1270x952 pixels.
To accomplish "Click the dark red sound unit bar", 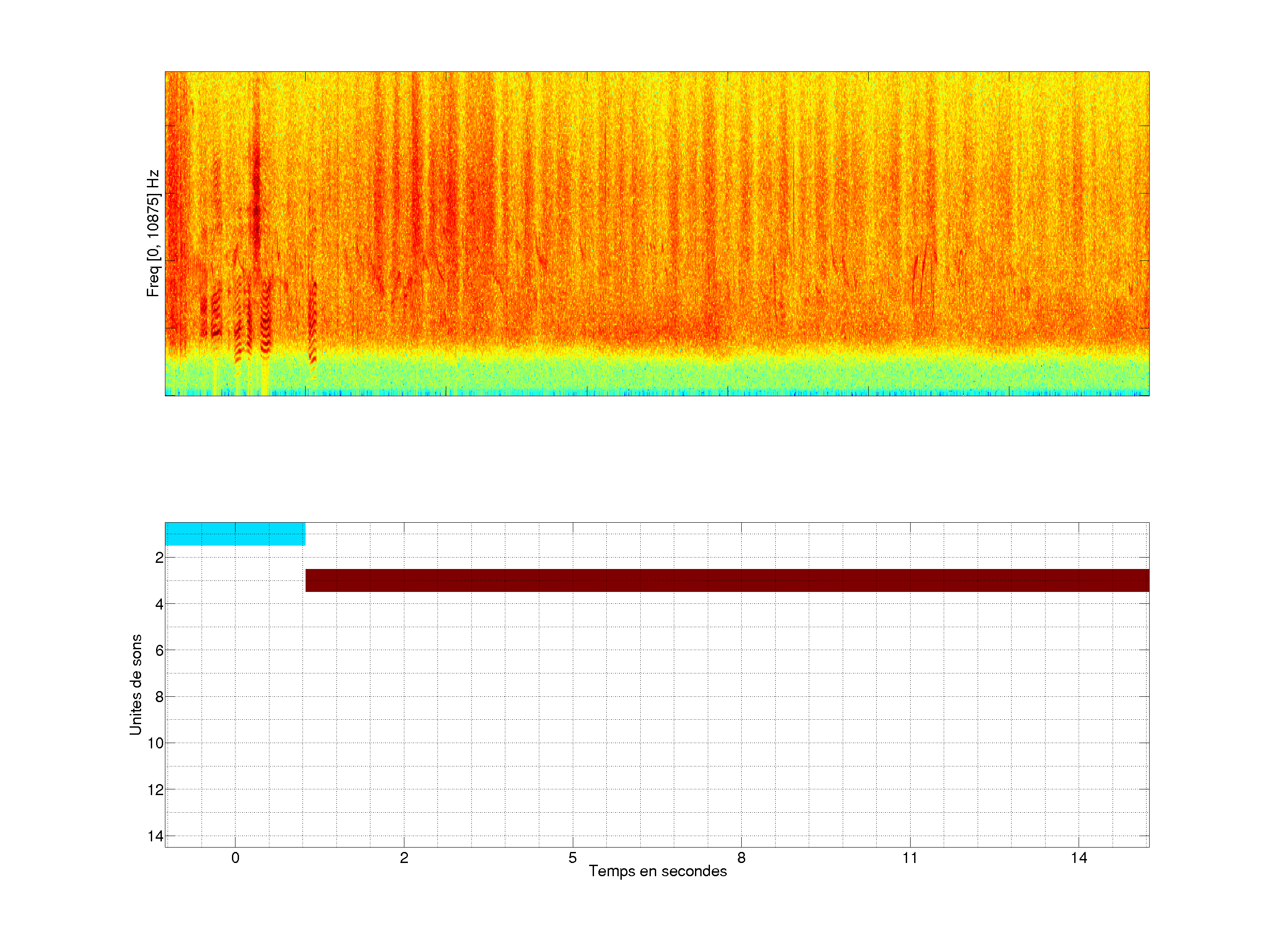I will pyautogui.click(x=727, y=580).
